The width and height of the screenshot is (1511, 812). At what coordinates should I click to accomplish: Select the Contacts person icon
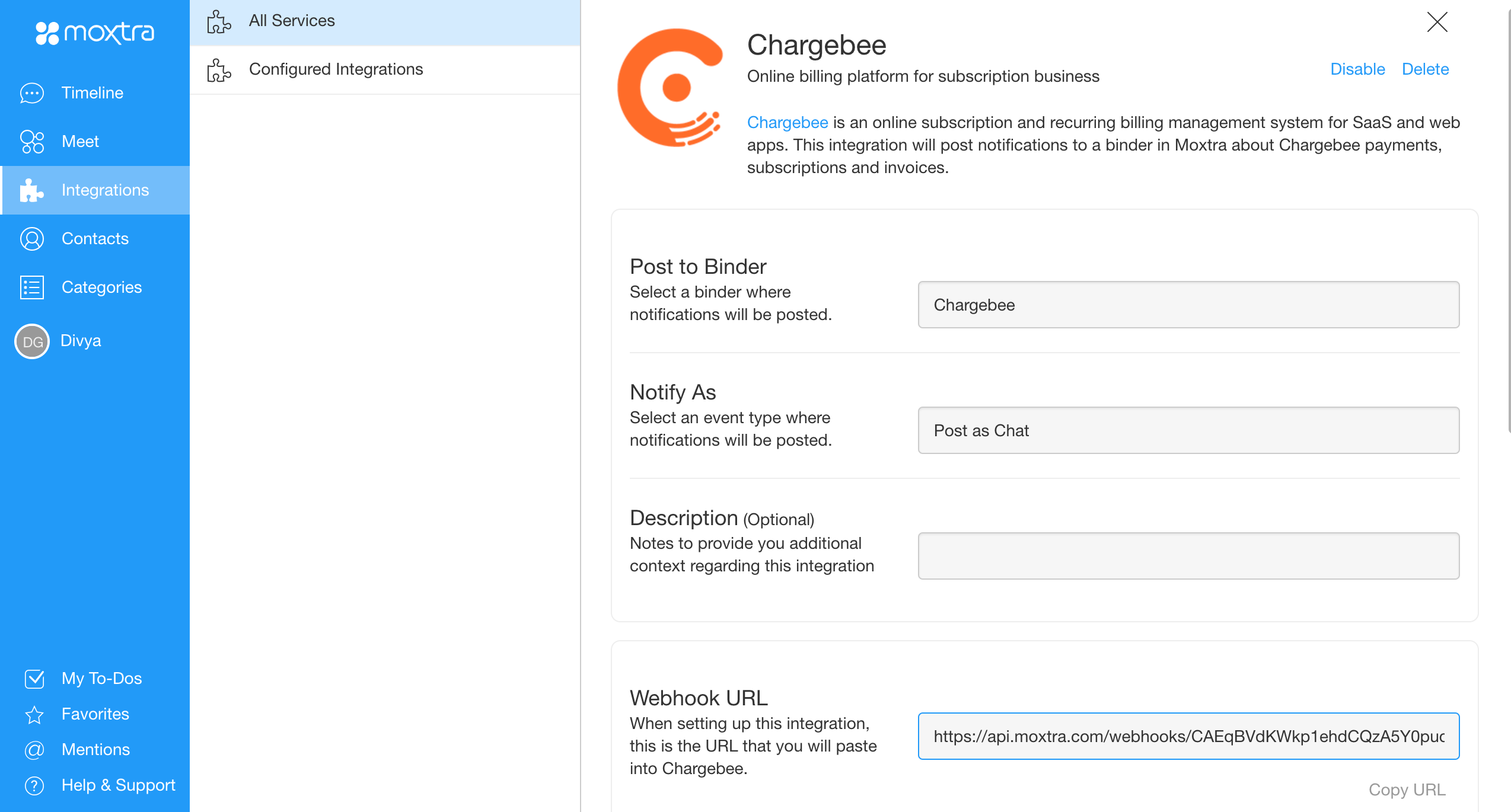pos(32,239)
